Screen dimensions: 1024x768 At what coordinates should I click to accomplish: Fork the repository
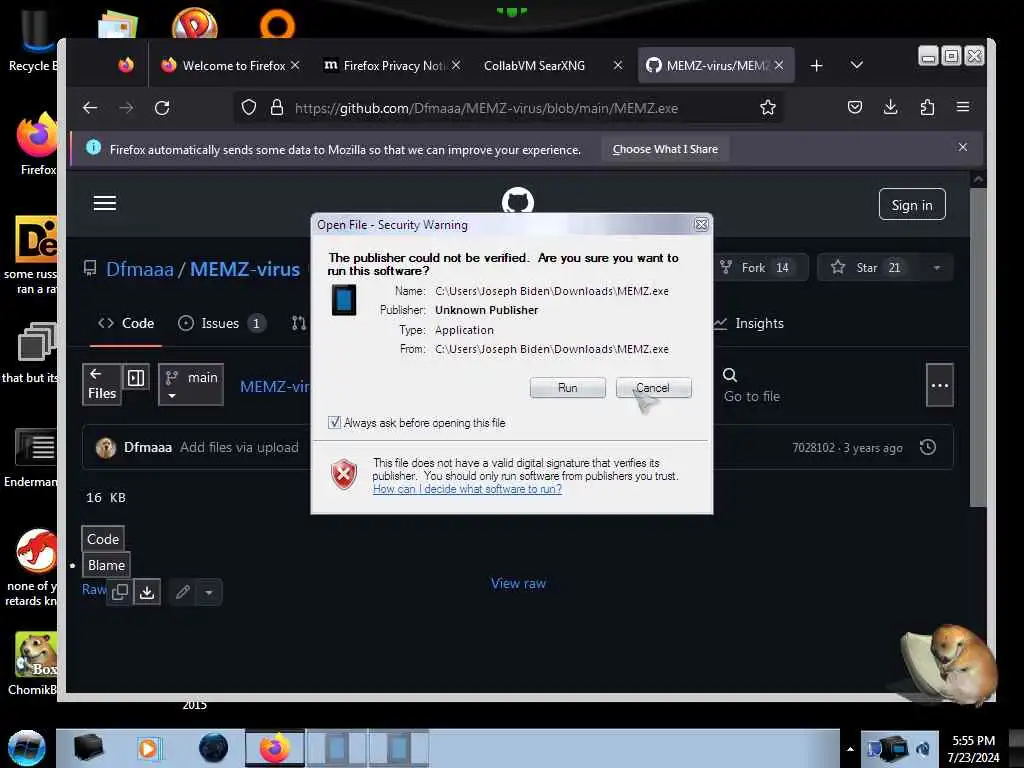[761, 267]
